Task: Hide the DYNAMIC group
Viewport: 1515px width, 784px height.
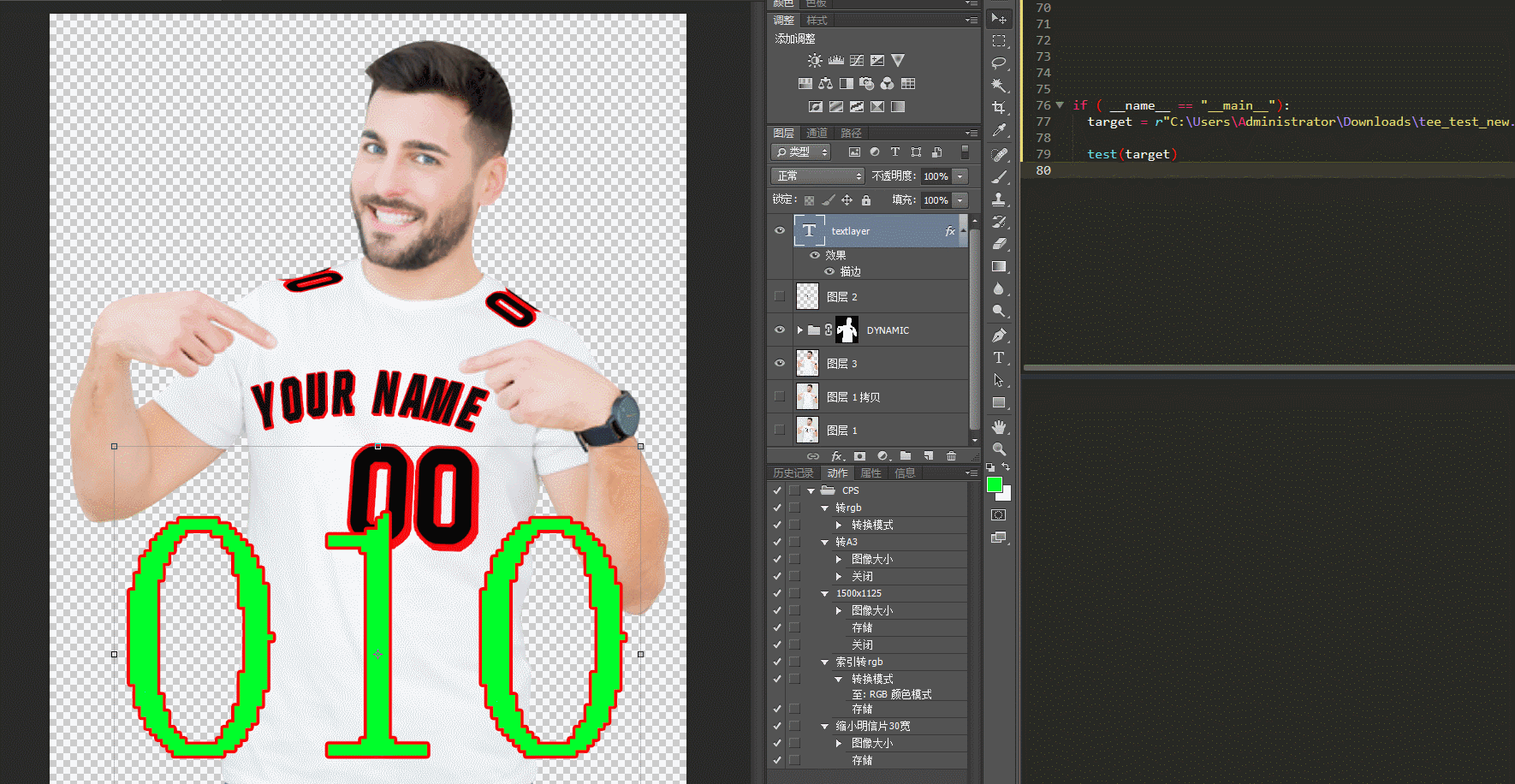Action: [x=780, y=330]
